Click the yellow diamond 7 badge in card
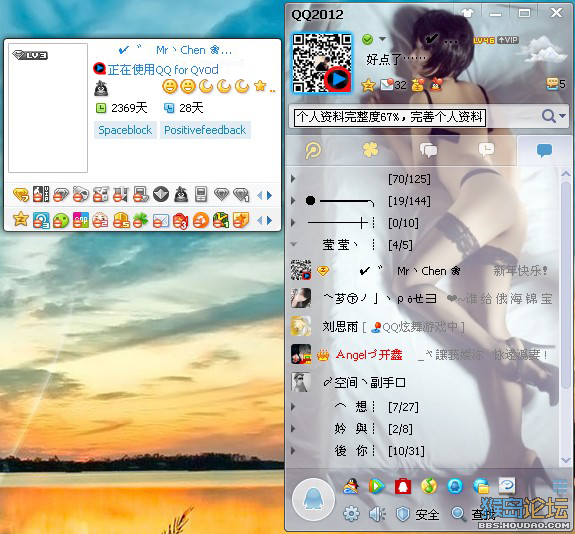The image size is (575, 534). pos(21,194)
